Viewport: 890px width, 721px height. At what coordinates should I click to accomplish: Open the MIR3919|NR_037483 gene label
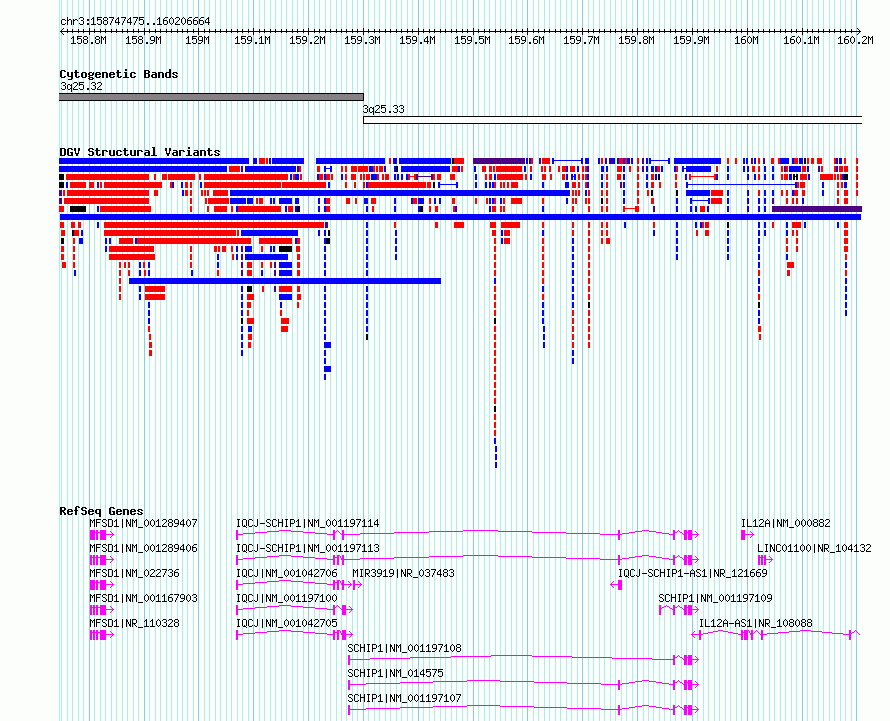[x=404, y=573]
